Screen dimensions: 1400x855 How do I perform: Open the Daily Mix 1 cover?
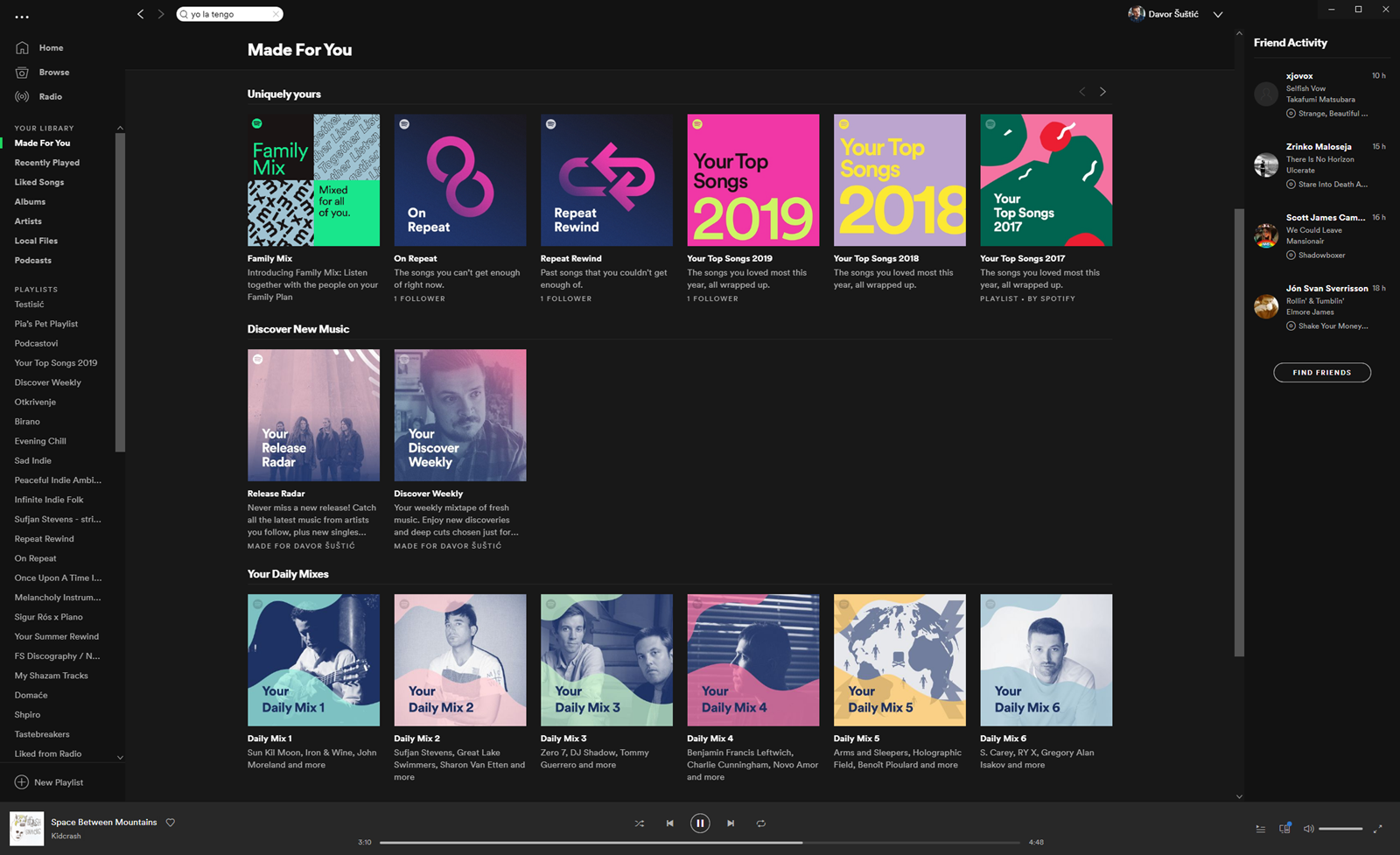click(x=313, y=660)
